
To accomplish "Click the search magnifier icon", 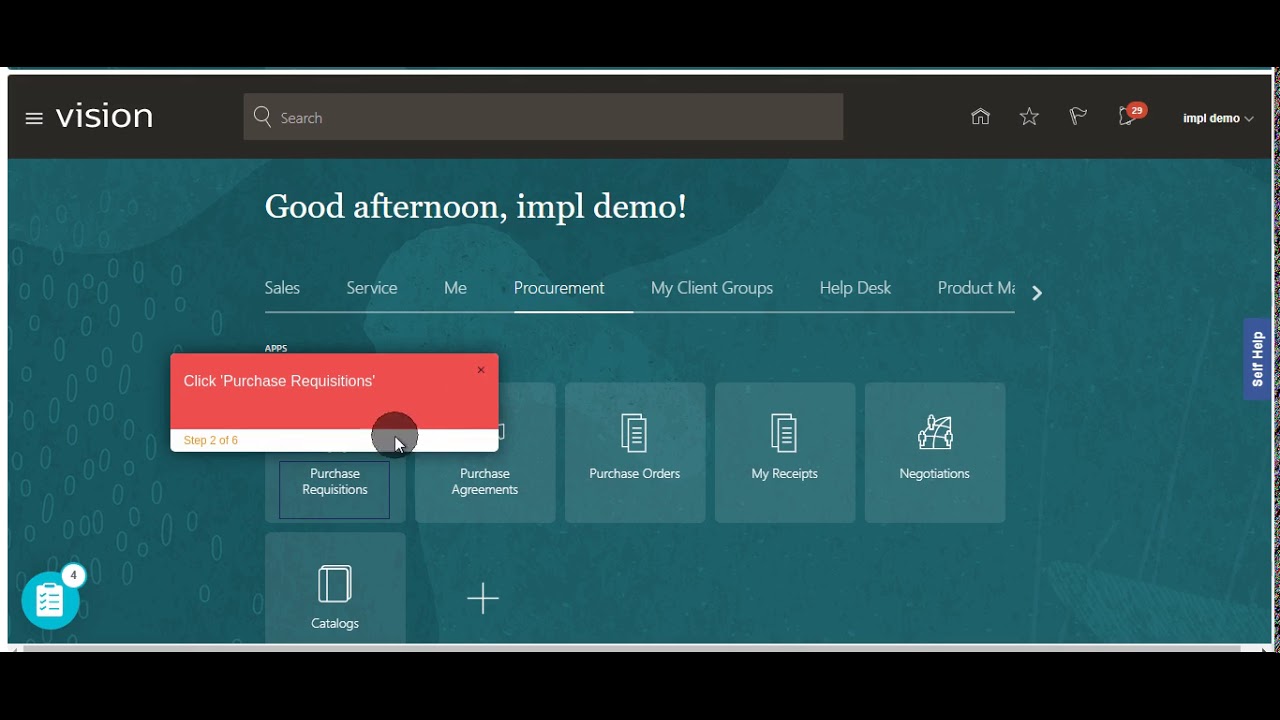I will 263,117.
